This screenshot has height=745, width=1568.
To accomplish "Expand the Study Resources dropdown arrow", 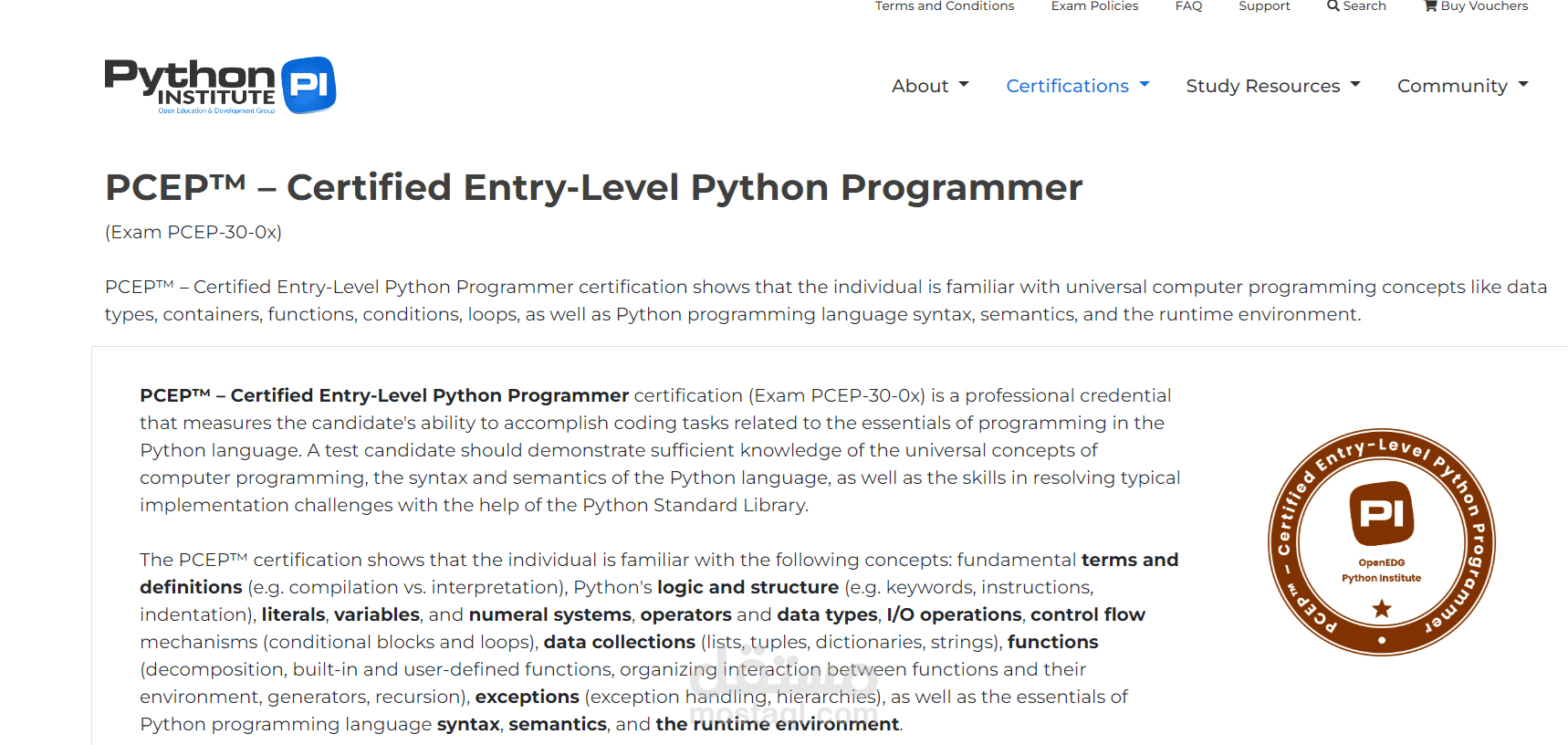I will (x=1355, y=84).
